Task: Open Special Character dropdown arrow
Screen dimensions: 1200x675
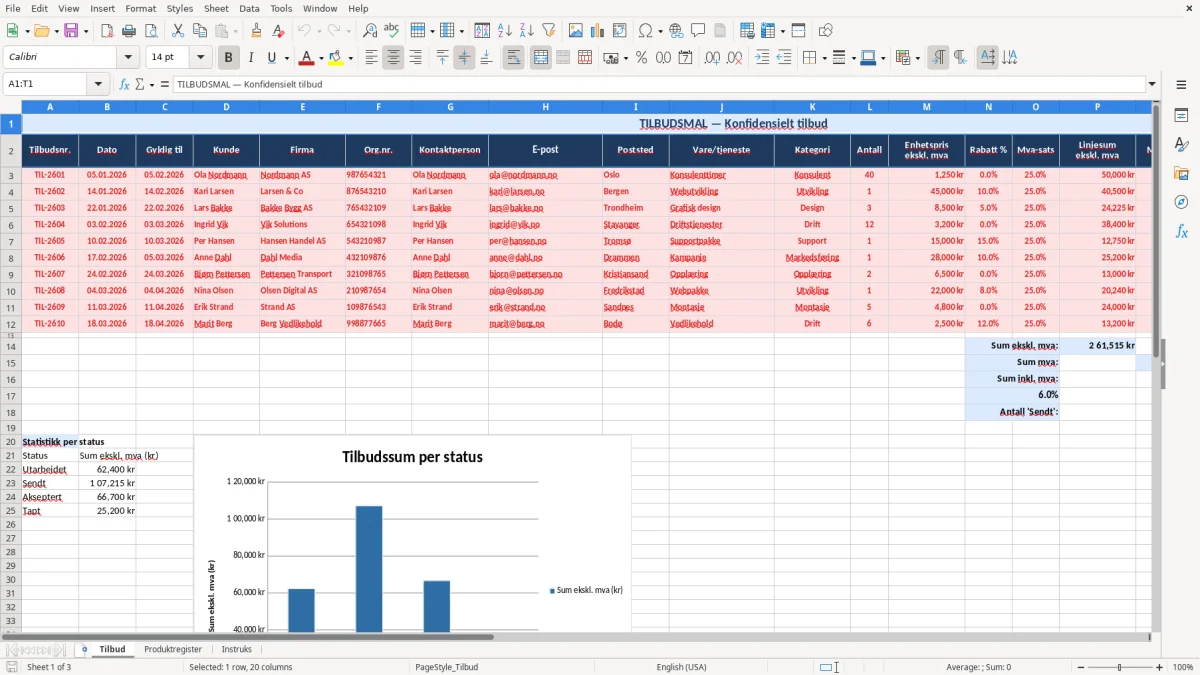Action: [x=660, y=31]
